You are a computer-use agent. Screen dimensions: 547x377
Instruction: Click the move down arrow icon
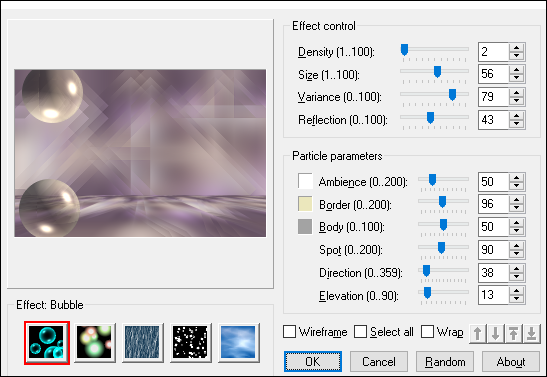[x=495, y=333]
